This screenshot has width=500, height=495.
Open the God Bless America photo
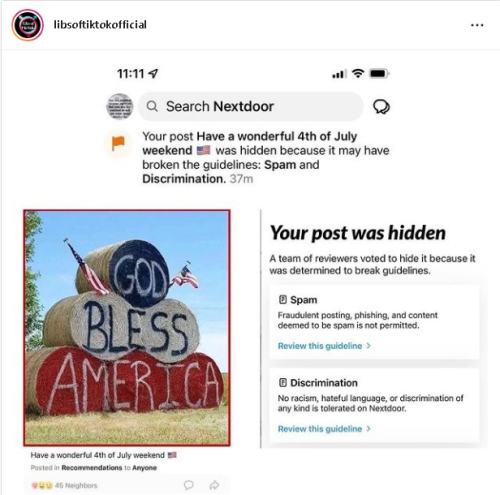127,328
